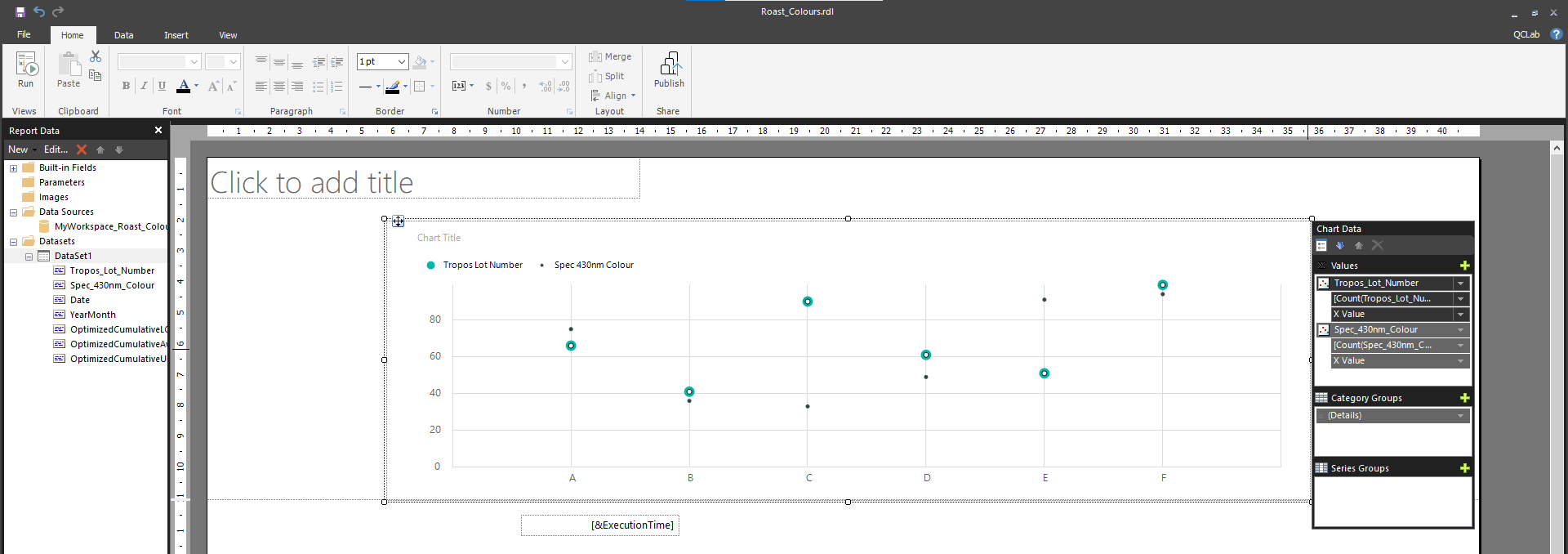Open Font group dialog launcher
The width and height of the screenshot is (1568, 554).
pos(238,111)
